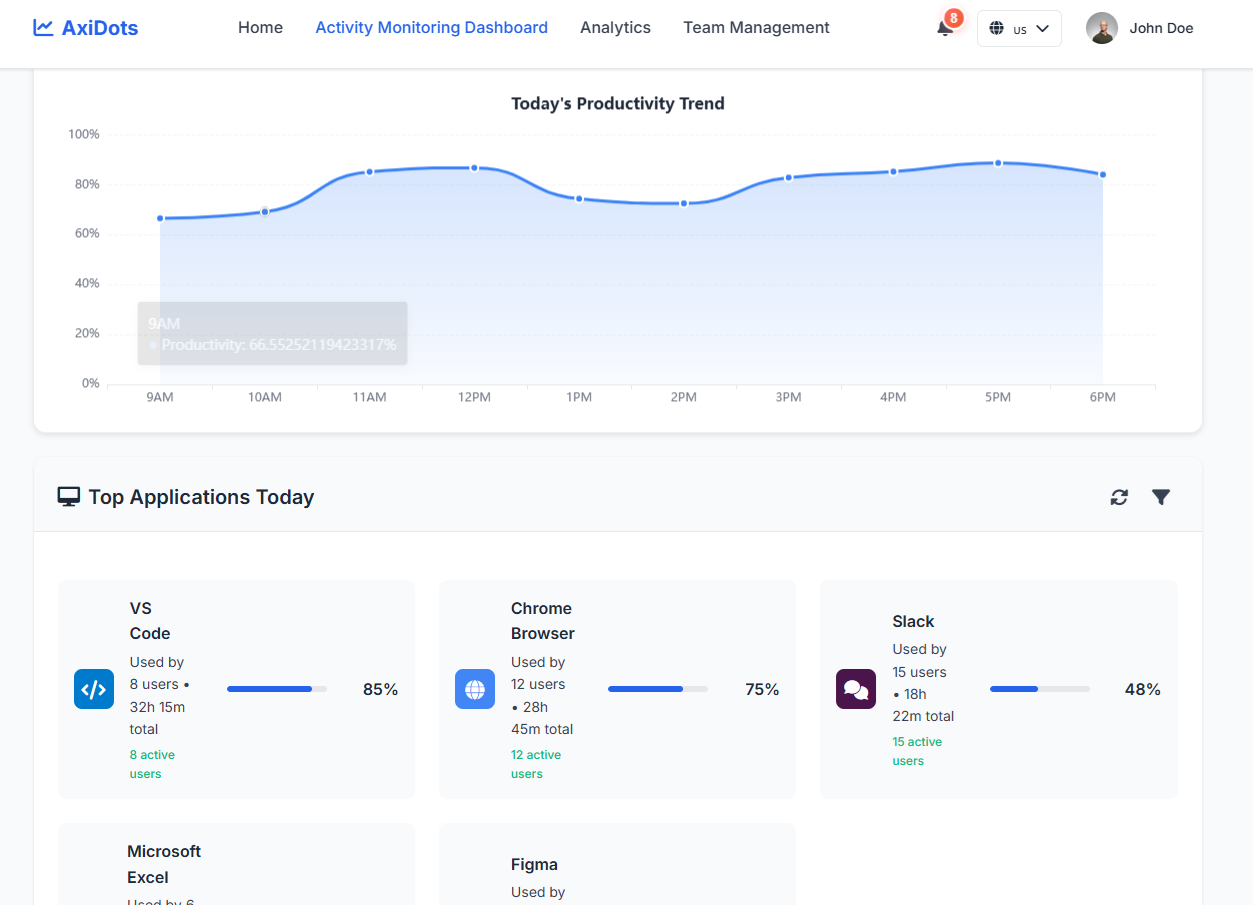1253x905 pixels.
Task: Click the Slack 48% progress bar
Action: pos(1040,689)
